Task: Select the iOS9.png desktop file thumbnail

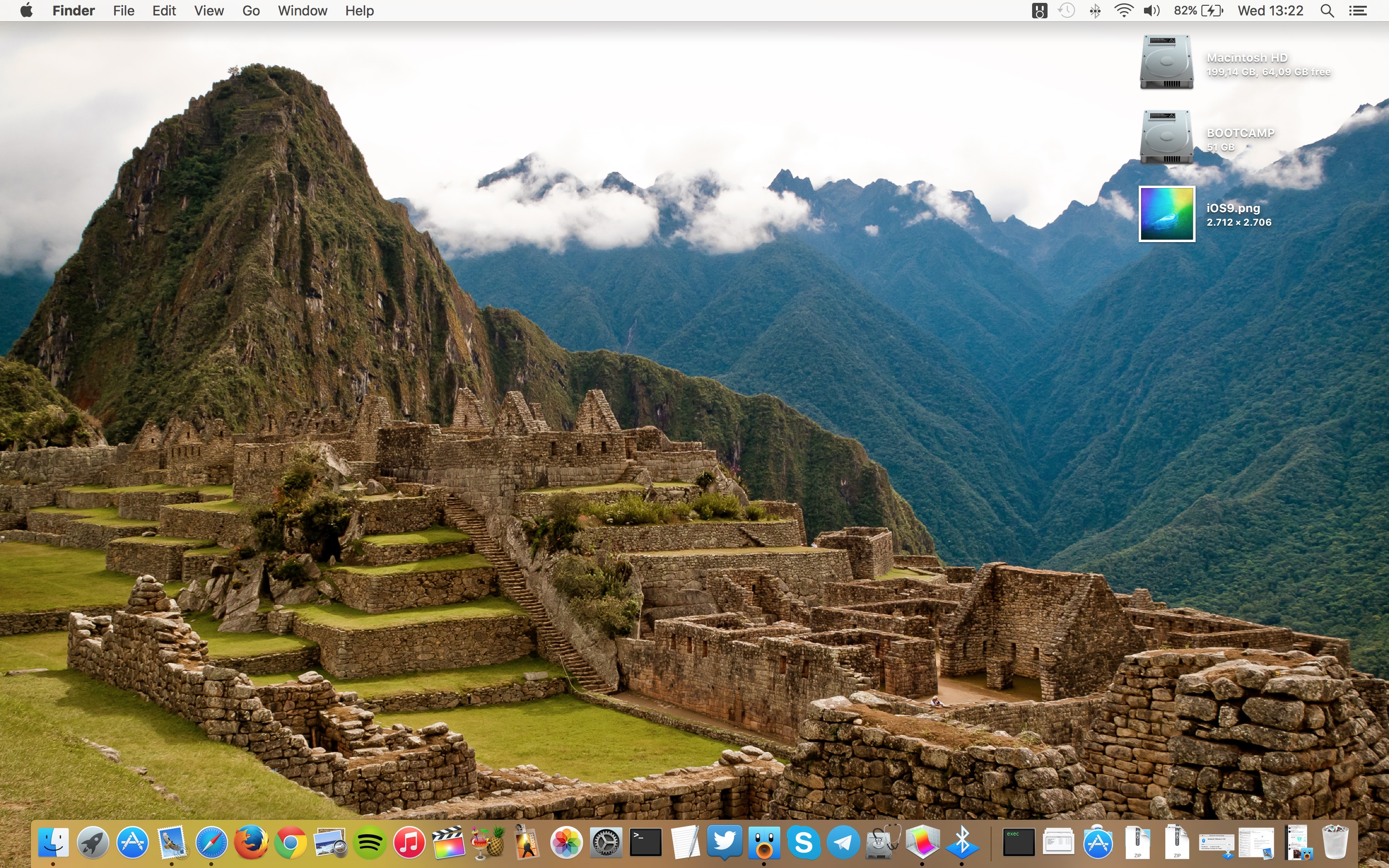Action: [1167, 214]
